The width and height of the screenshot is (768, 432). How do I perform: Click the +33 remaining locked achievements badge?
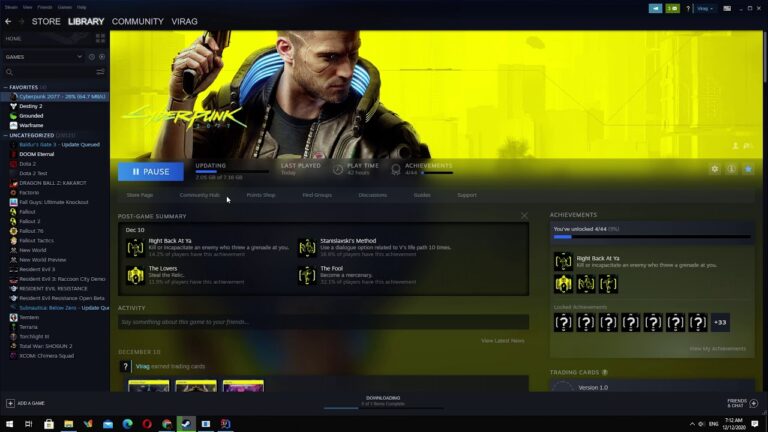click(720, 322)
